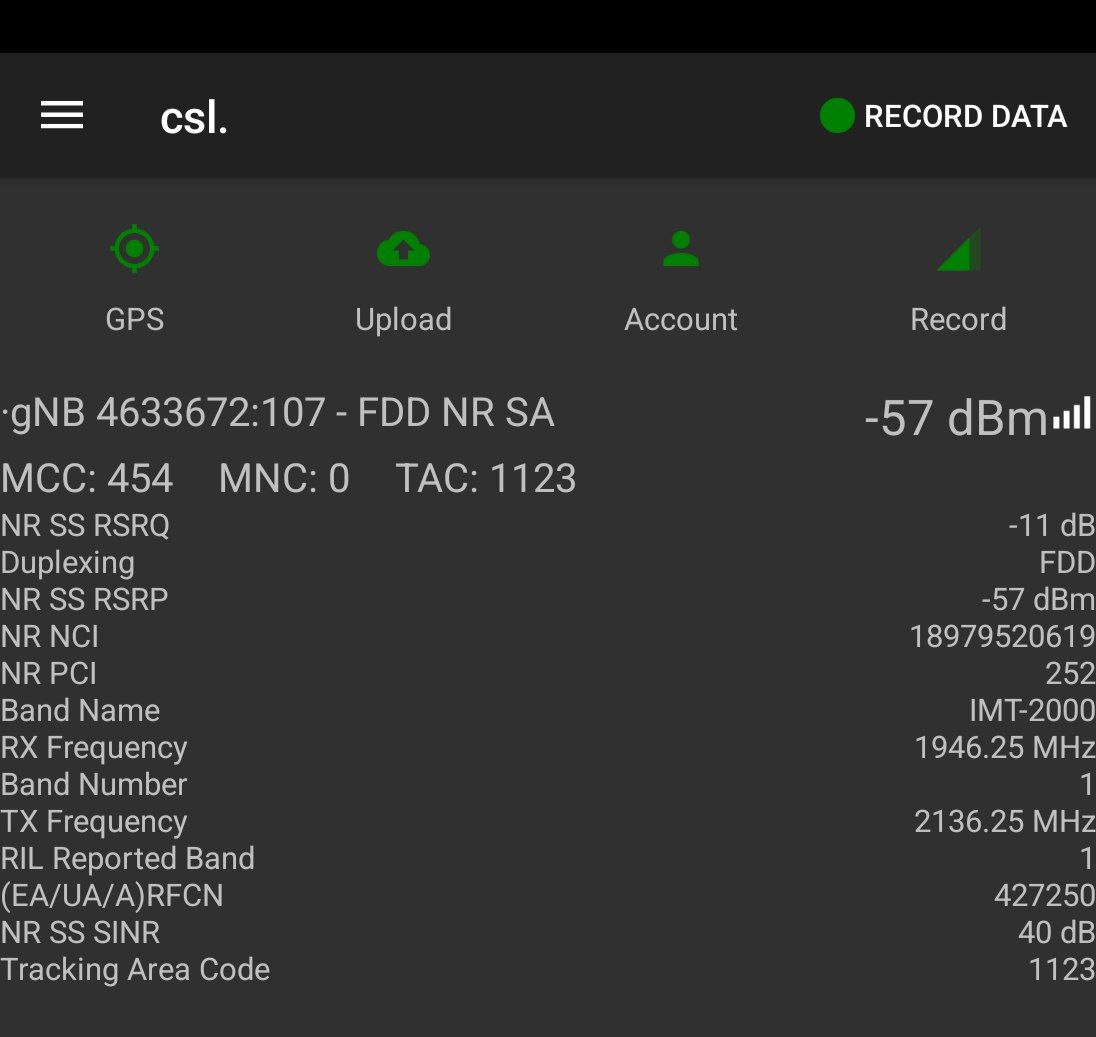Tap the NR SS RSRQ row
The height and width of the screenshot is (1037, 1096).
coord(548,525)
